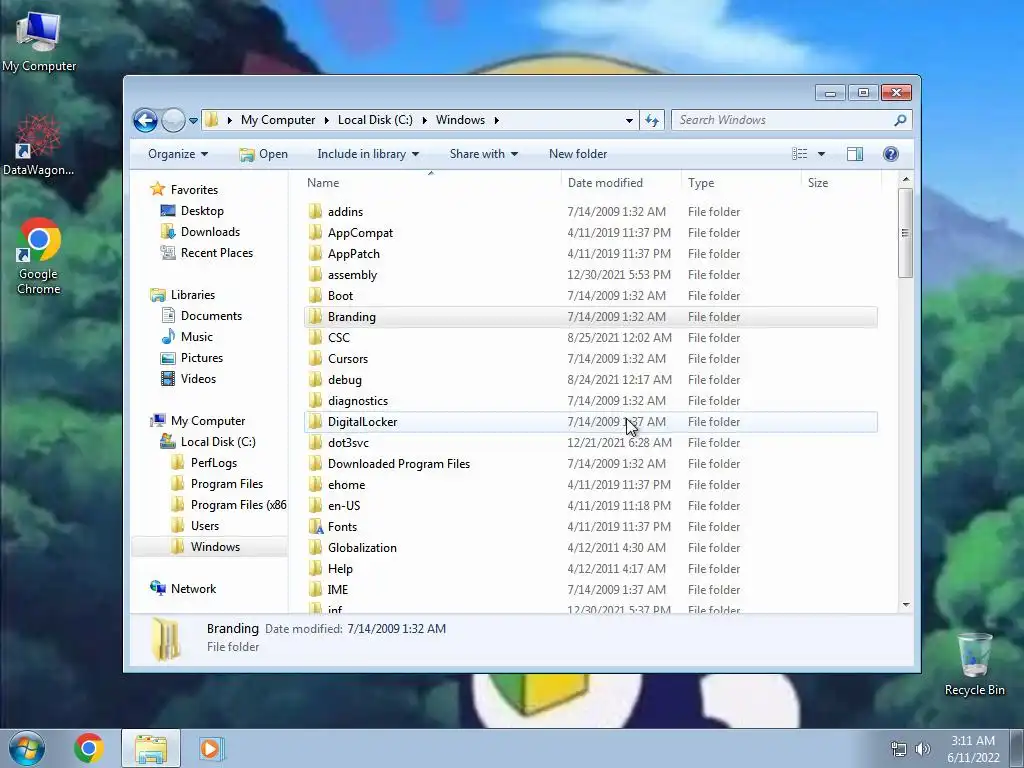Select the assembly folder icon

tap(315, 275)
